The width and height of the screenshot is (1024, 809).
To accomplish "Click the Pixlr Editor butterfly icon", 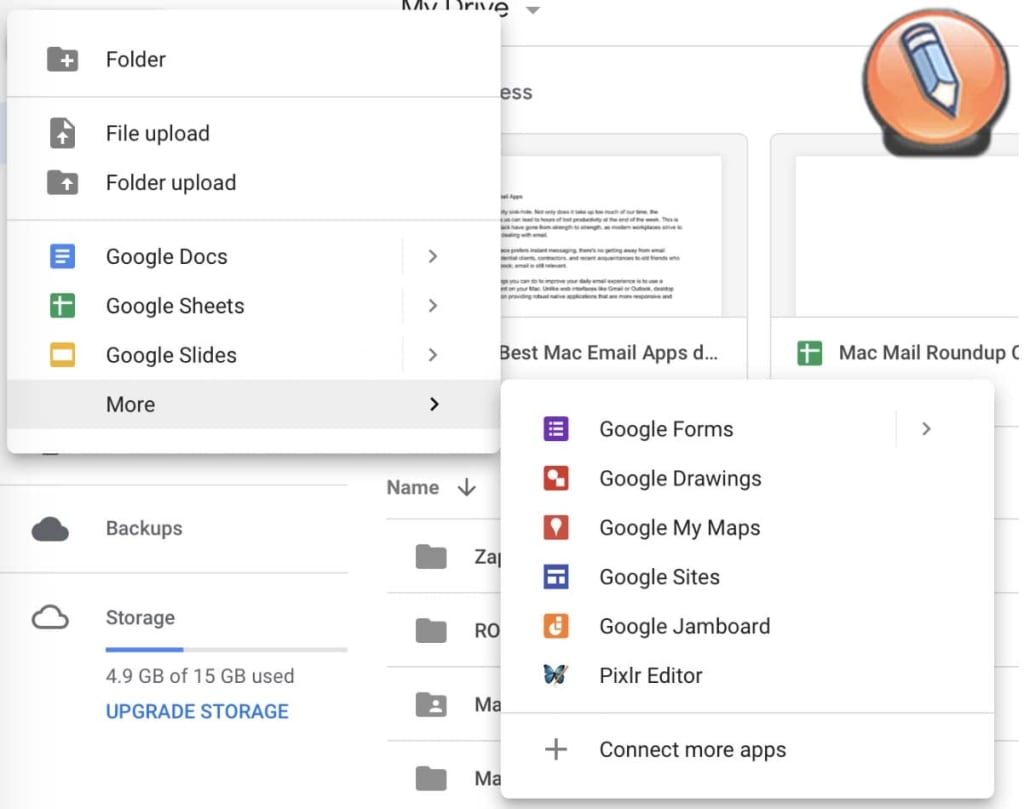I will pyautogui.click(x=556, y=674).
